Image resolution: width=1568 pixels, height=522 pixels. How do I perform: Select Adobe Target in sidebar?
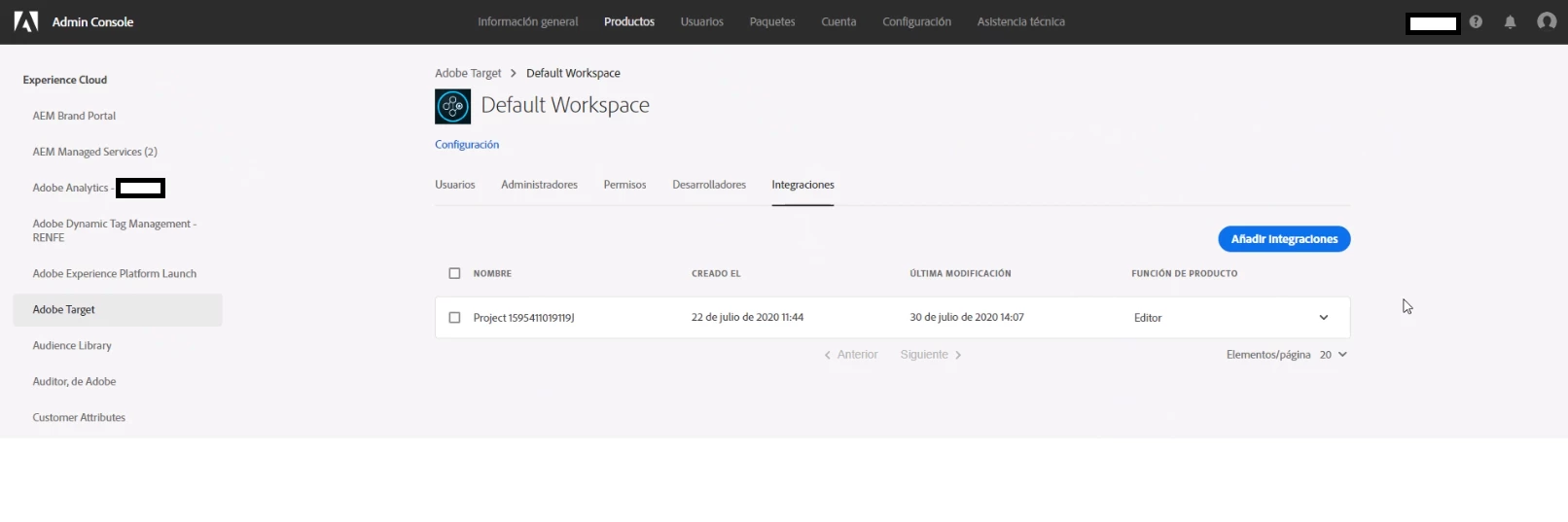tap(118, 310)
